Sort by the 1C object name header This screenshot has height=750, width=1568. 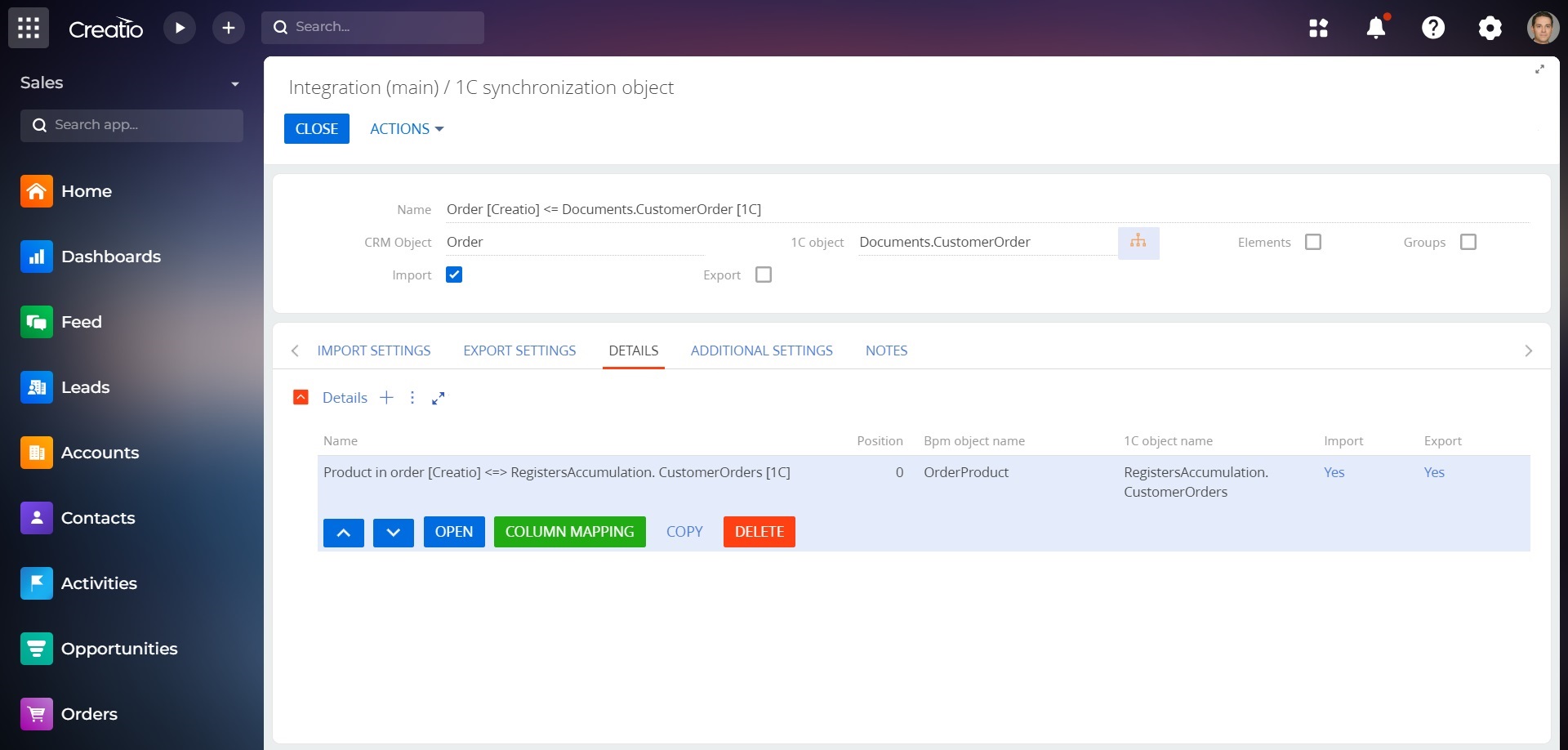[x=1168, y=441]
